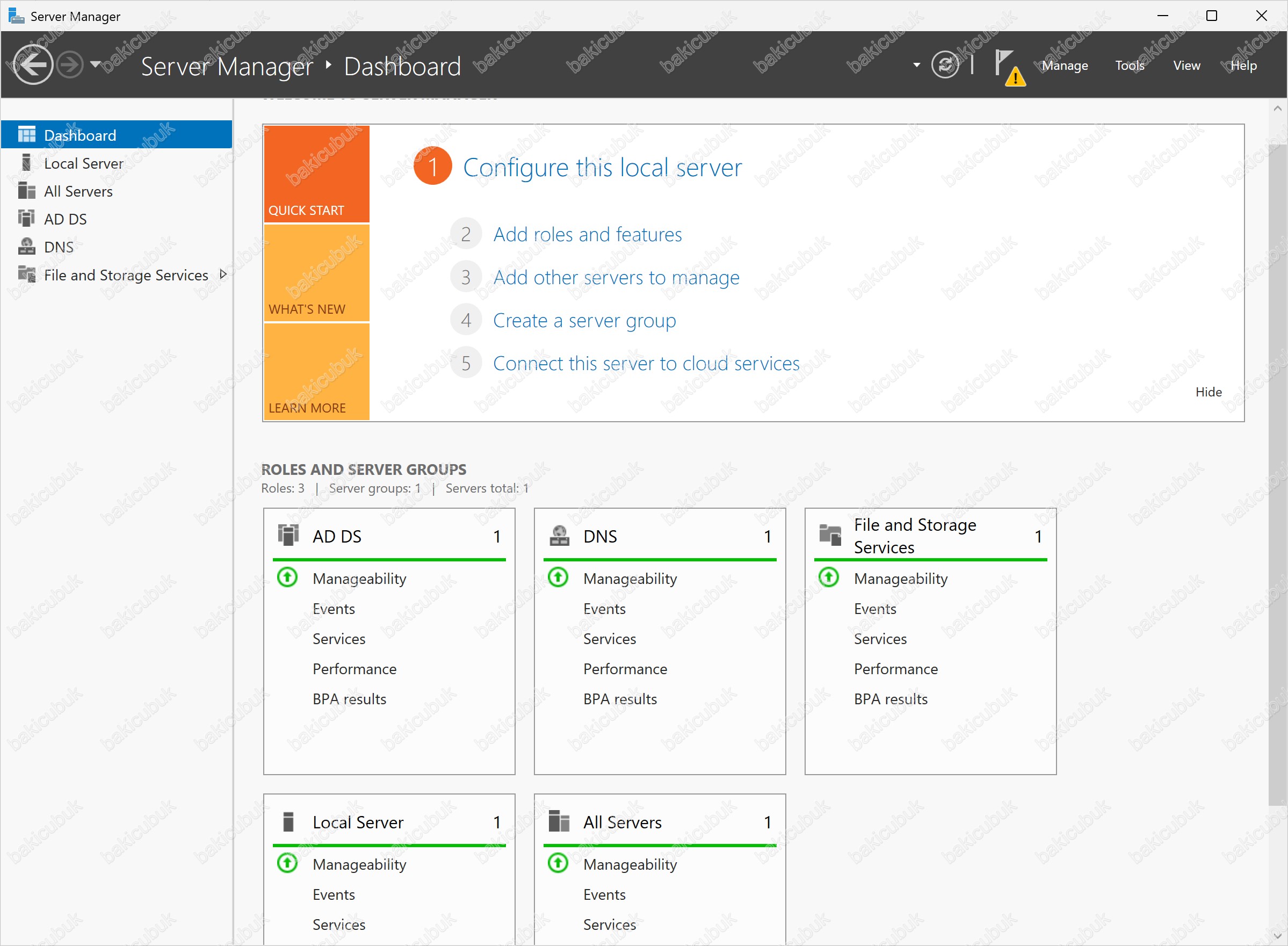Click the vertical scrollbar thumb
1288x946 pixels.
[x=1278, y=475]
